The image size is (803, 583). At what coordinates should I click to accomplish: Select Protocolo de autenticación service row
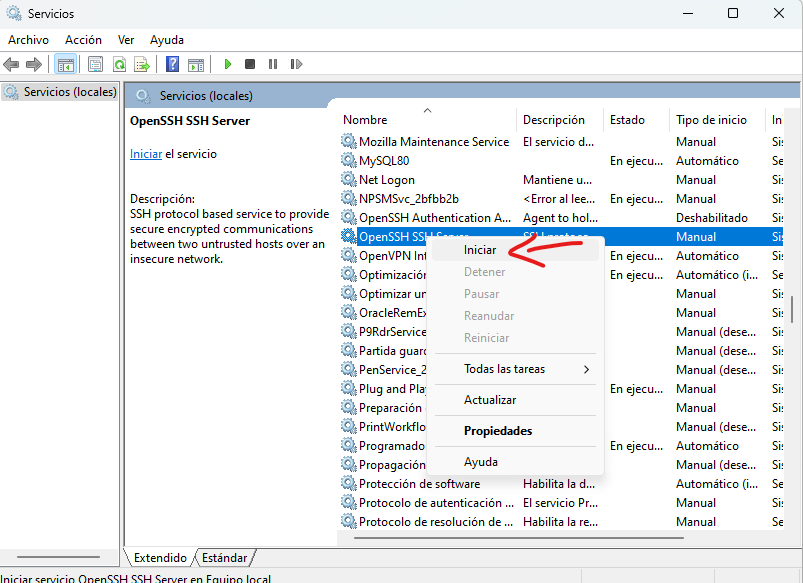click(x=562, y=502)
